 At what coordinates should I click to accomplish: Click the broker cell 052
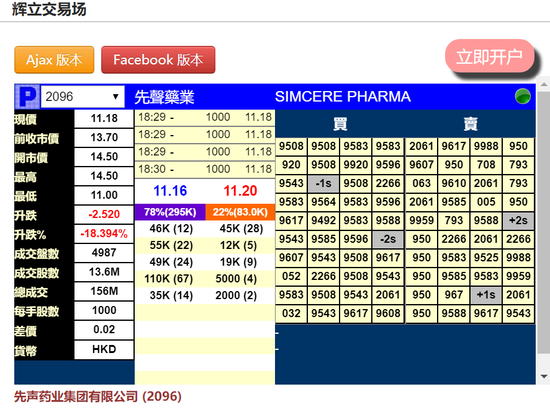[291, 276]
